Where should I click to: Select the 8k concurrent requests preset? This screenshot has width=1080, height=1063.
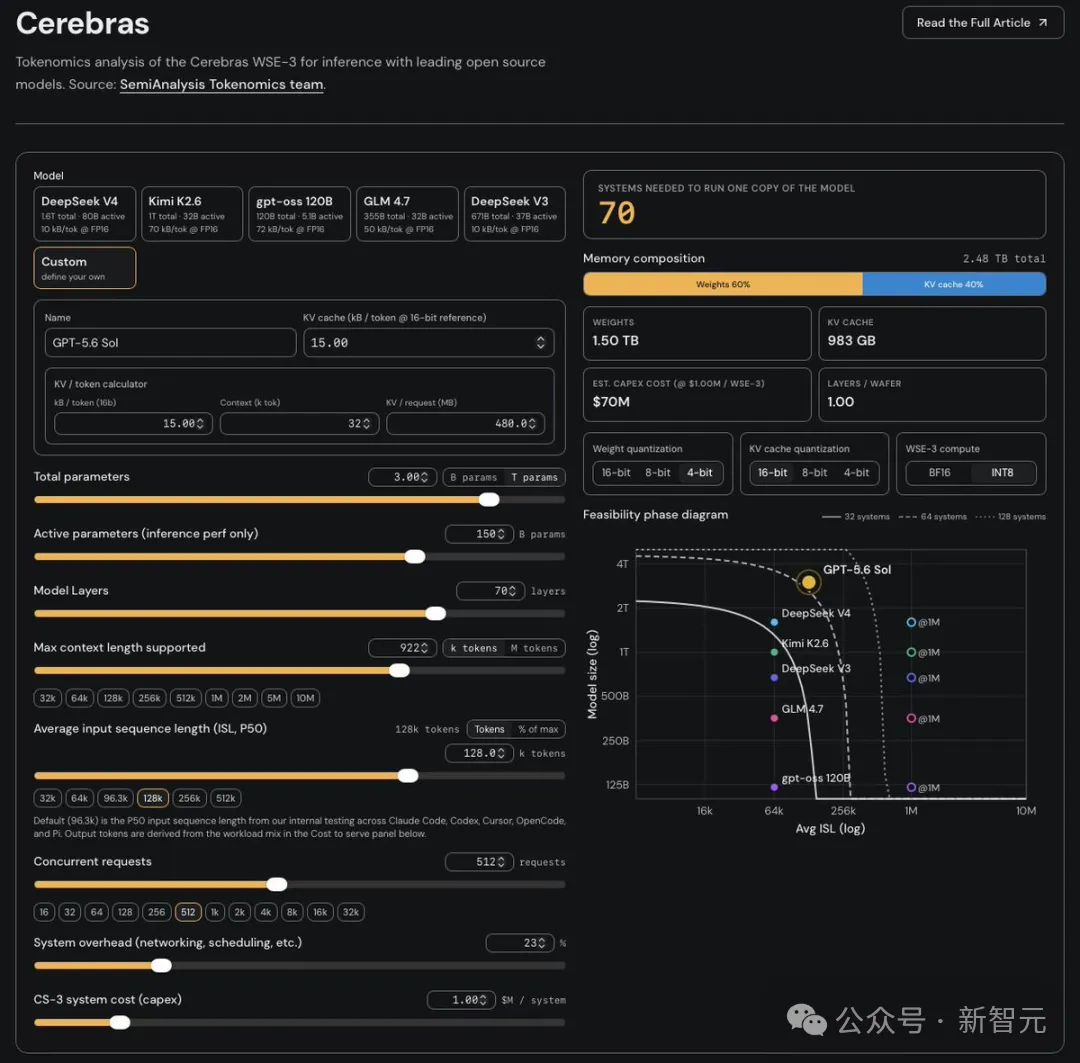[292, 912]
